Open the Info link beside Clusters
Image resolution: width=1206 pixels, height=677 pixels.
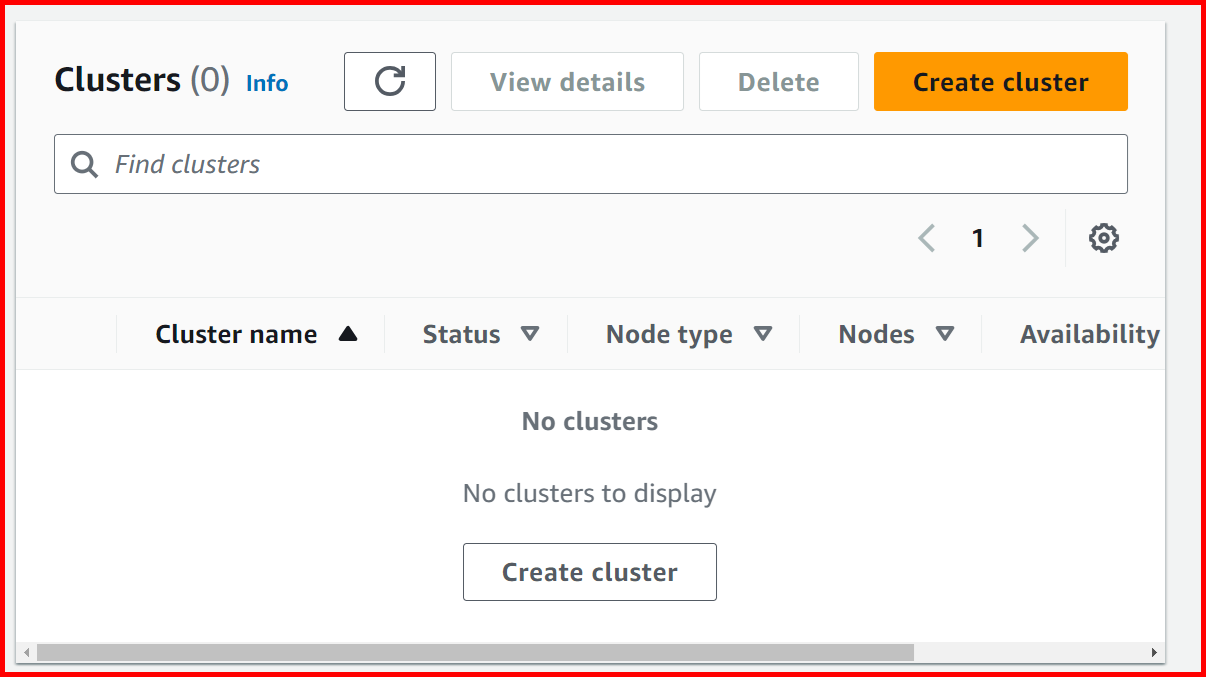(266, 84)
